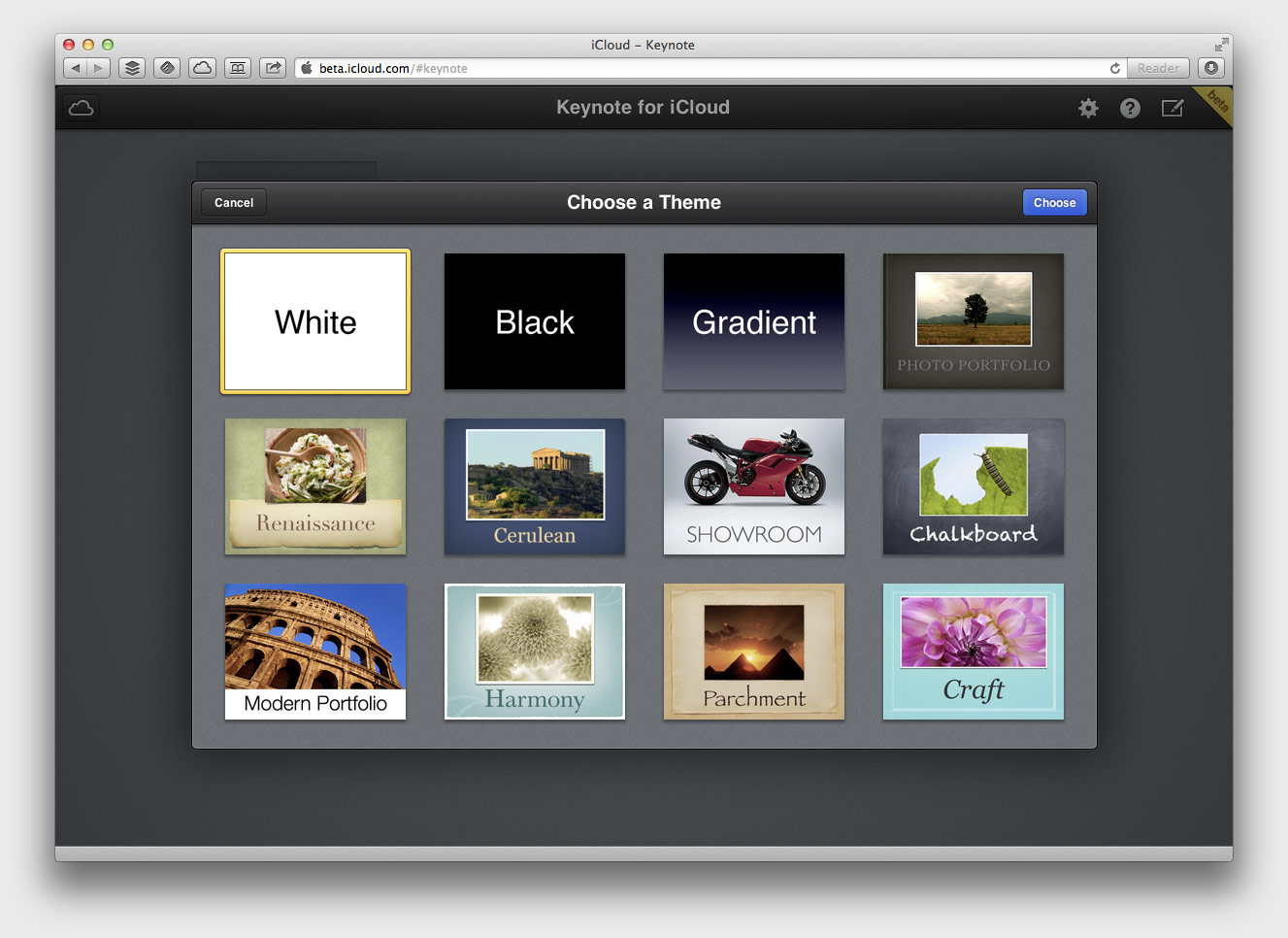Open help via the question mark icon
This screenshot has width=1288, height=938.
click(x=1130, y=108)
